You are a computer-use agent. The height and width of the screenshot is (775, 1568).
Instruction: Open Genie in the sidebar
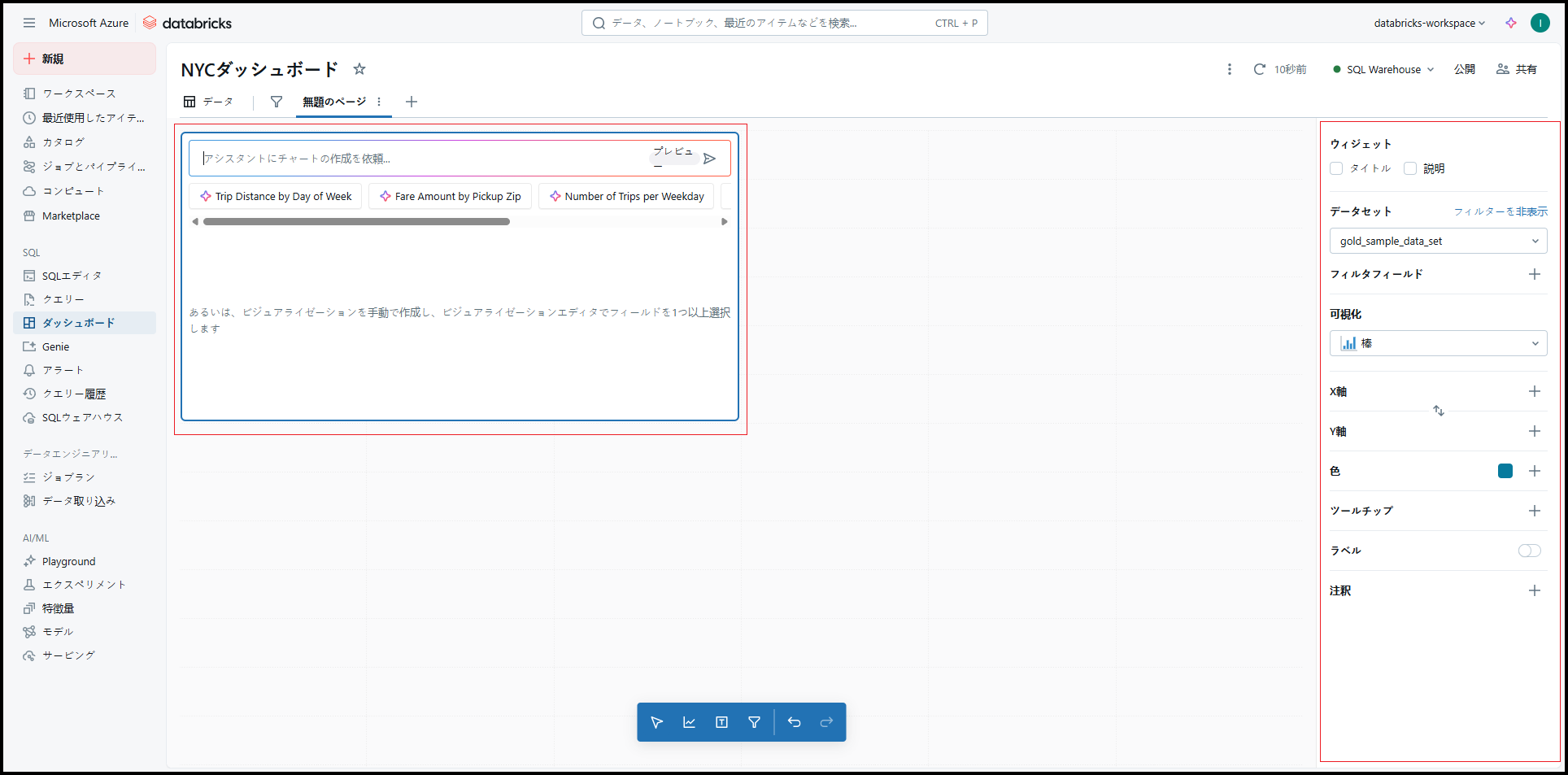click(85, 346)
